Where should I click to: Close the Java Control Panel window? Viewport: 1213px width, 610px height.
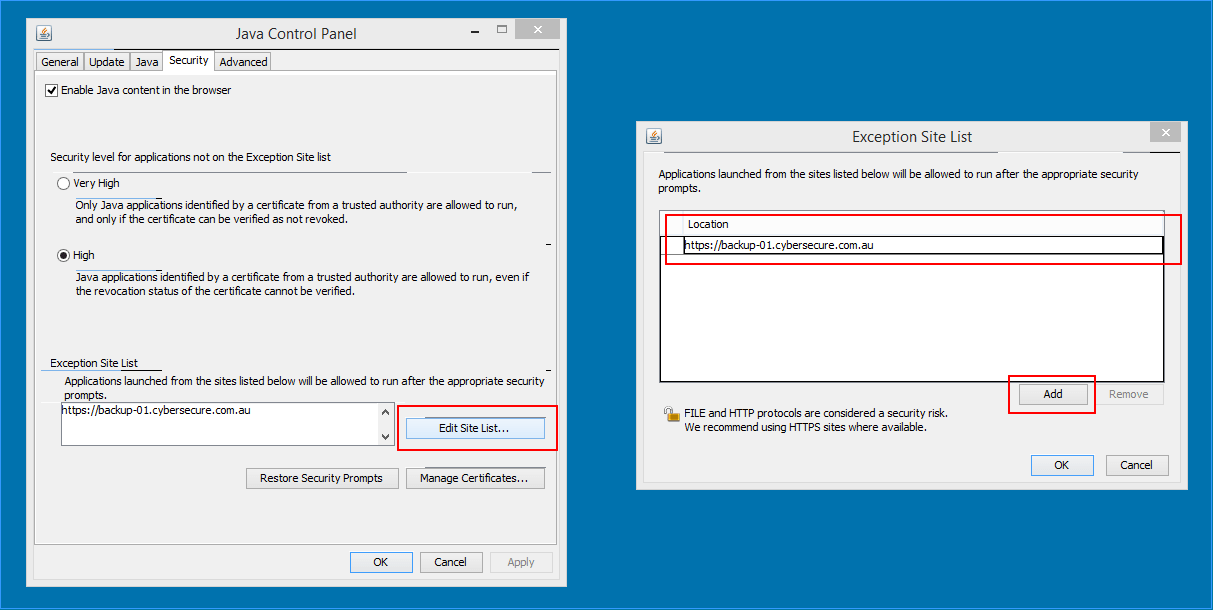(x=539, y=30)
